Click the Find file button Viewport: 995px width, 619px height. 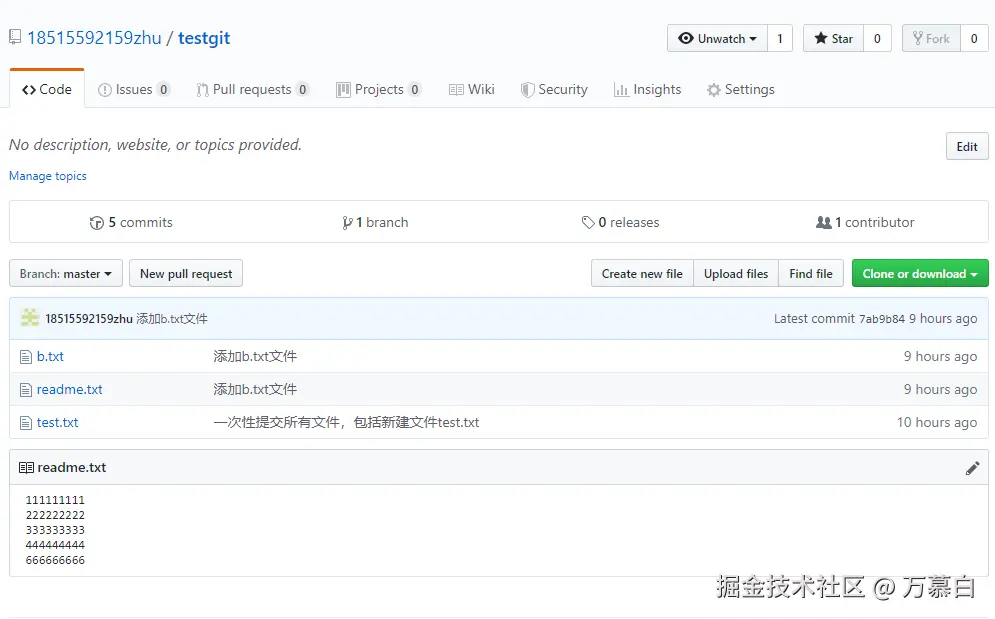pos(811,274)
